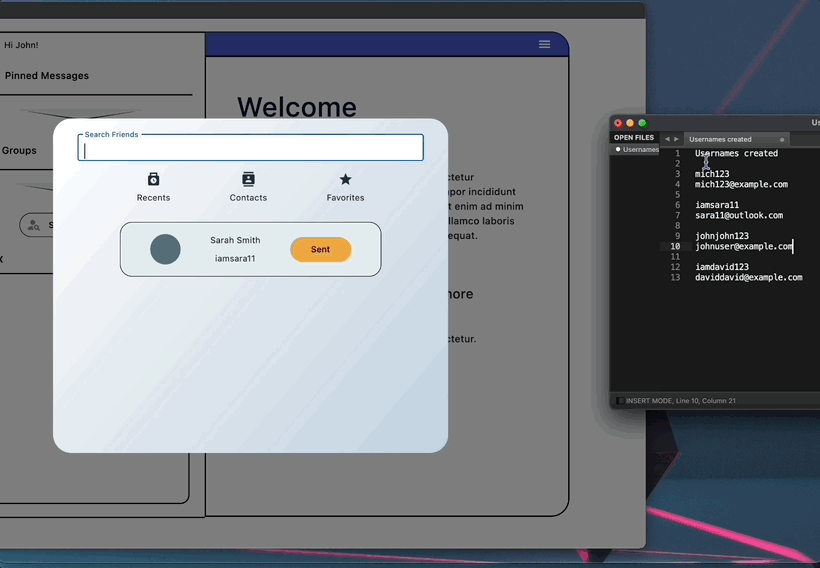Click the previous-tab left arrow in the editor
820x568 pixels.
pyautogui.click(x=667, y=139)
